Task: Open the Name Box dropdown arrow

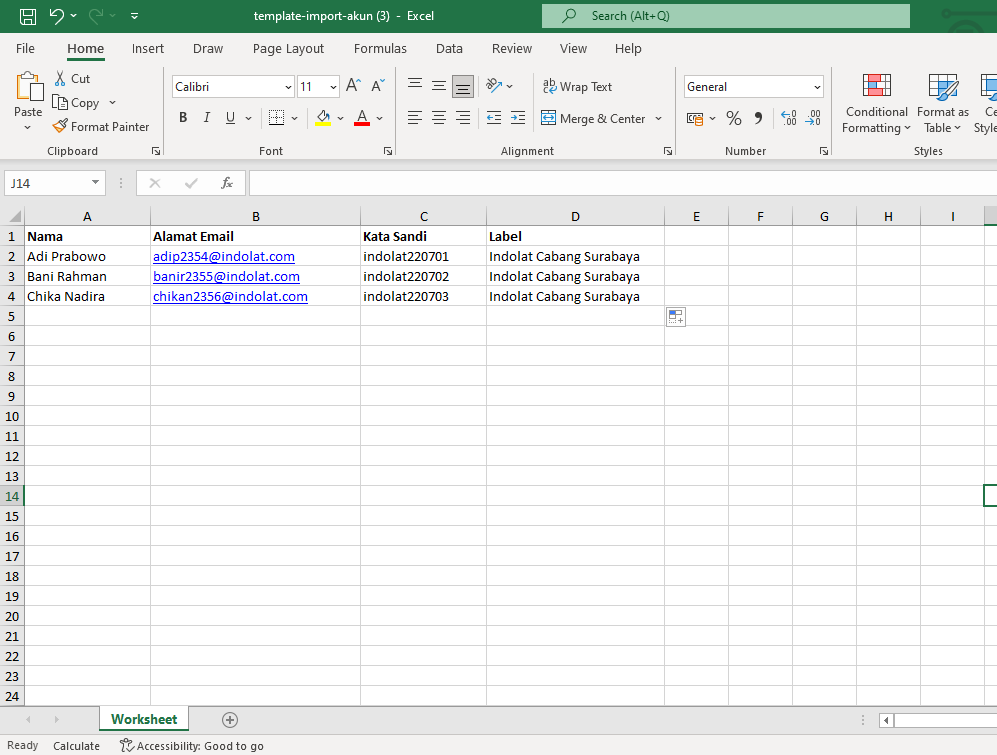Action: (95, 183)
